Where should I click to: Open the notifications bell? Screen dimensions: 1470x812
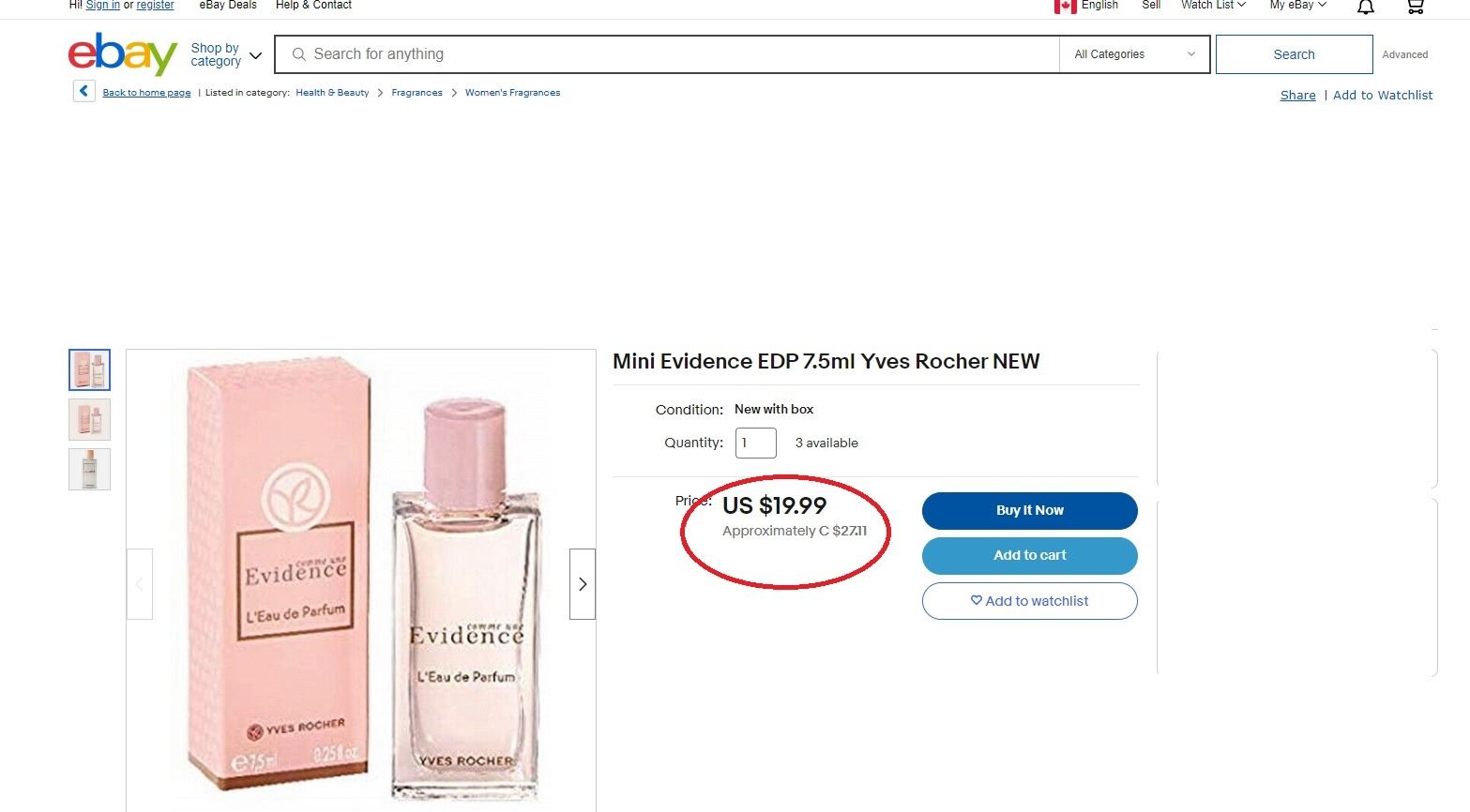coord(1366,8)
